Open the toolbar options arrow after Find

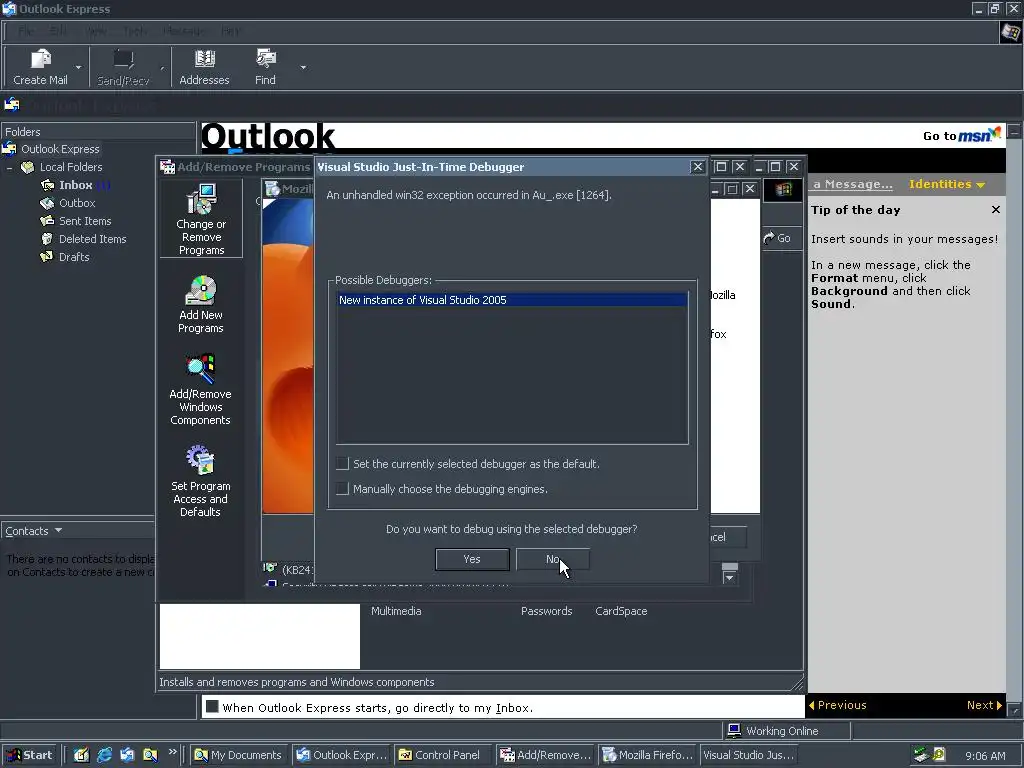(x=303, y=67)
